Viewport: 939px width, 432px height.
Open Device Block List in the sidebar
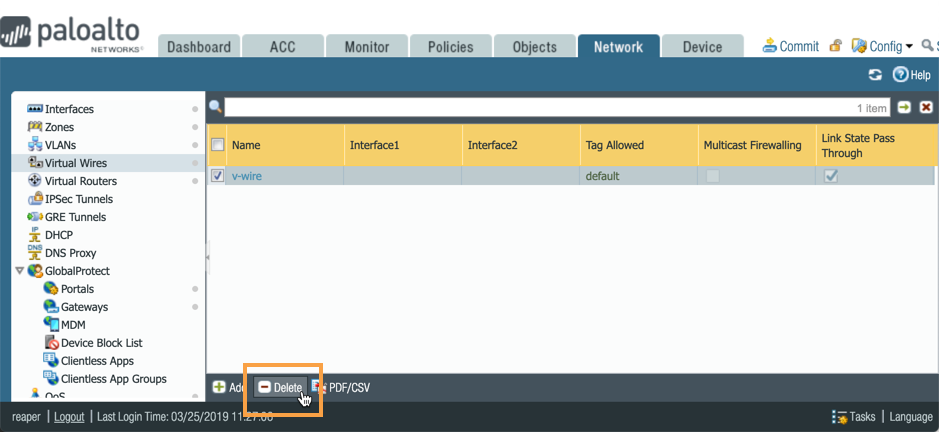coord(102,343)
